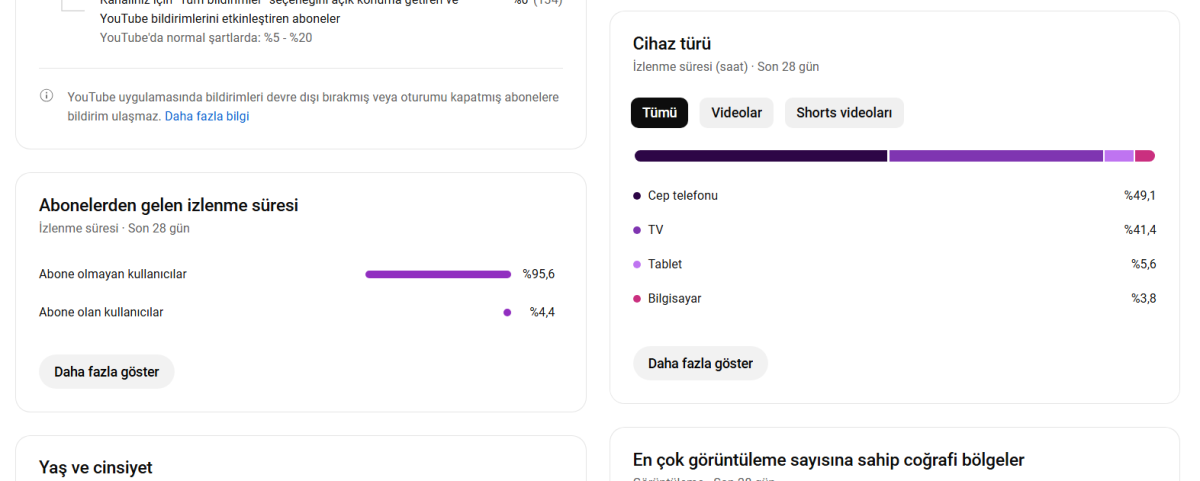Click the 'Bilgisayar' row label
Screen dimensions: 1200x481
(x=675, y=298)
